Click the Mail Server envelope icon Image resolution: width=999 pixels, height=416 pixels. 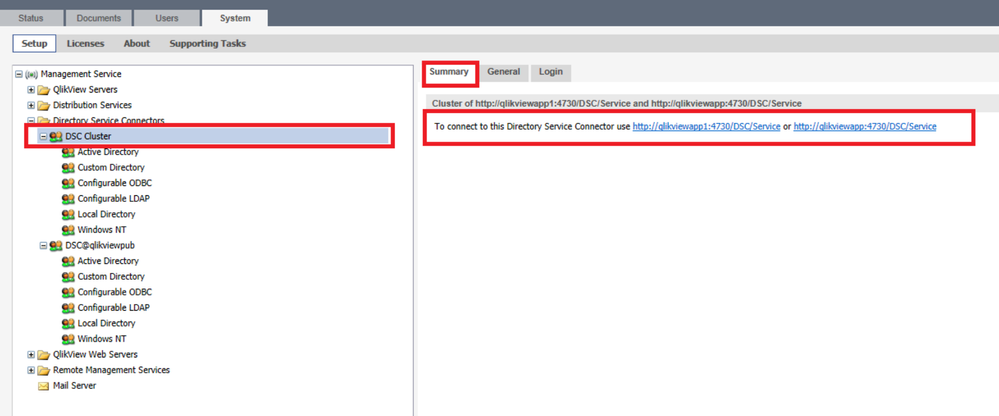pos(43,385)
